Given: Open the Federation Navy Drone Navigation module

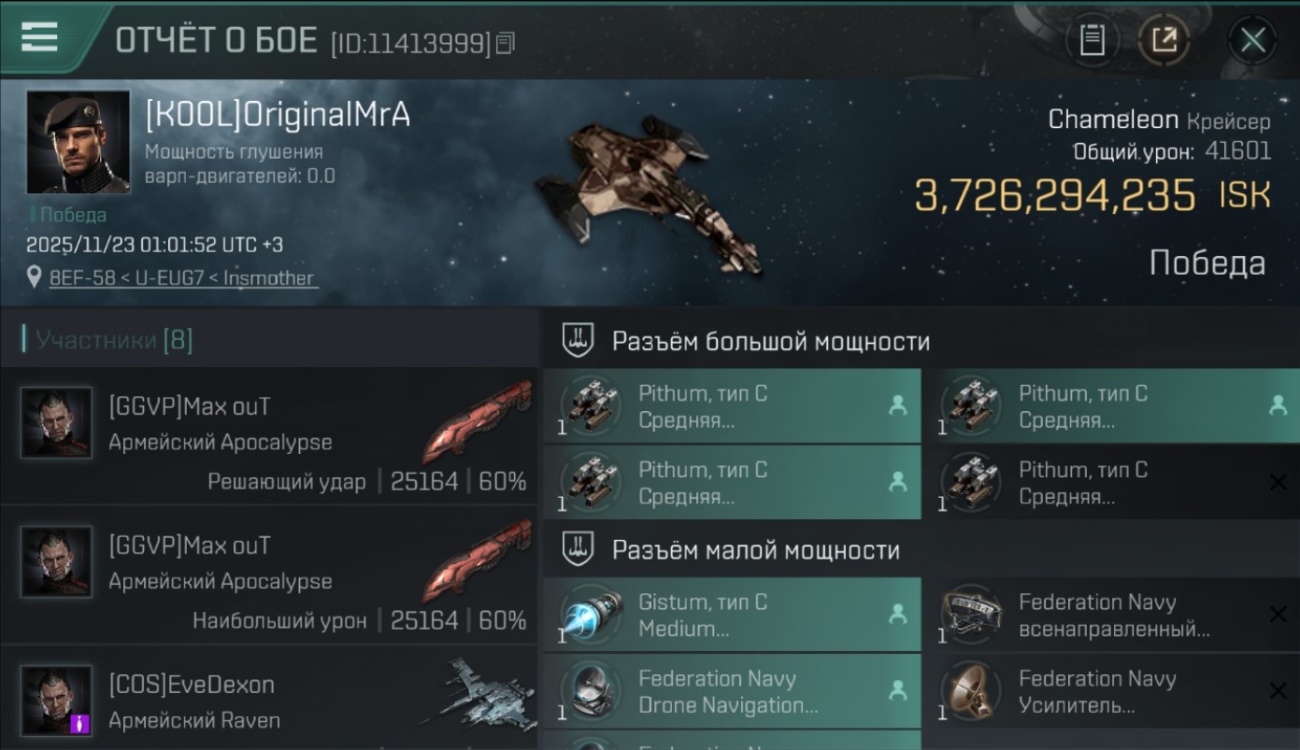Looking at the screenshot, I should (732, 691).
